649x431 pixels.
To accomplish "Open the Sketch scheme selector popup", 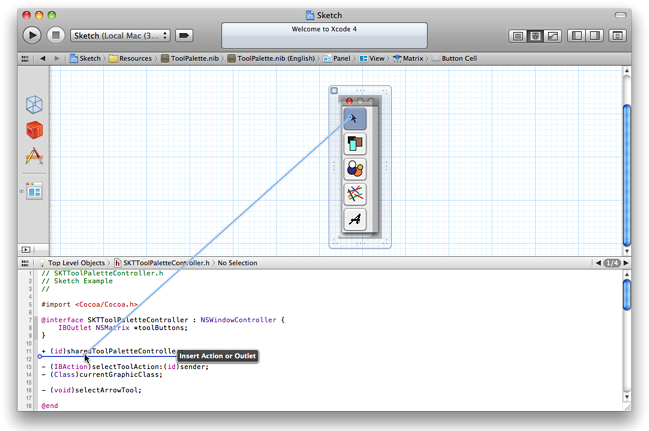I will (x=119, y=35).
